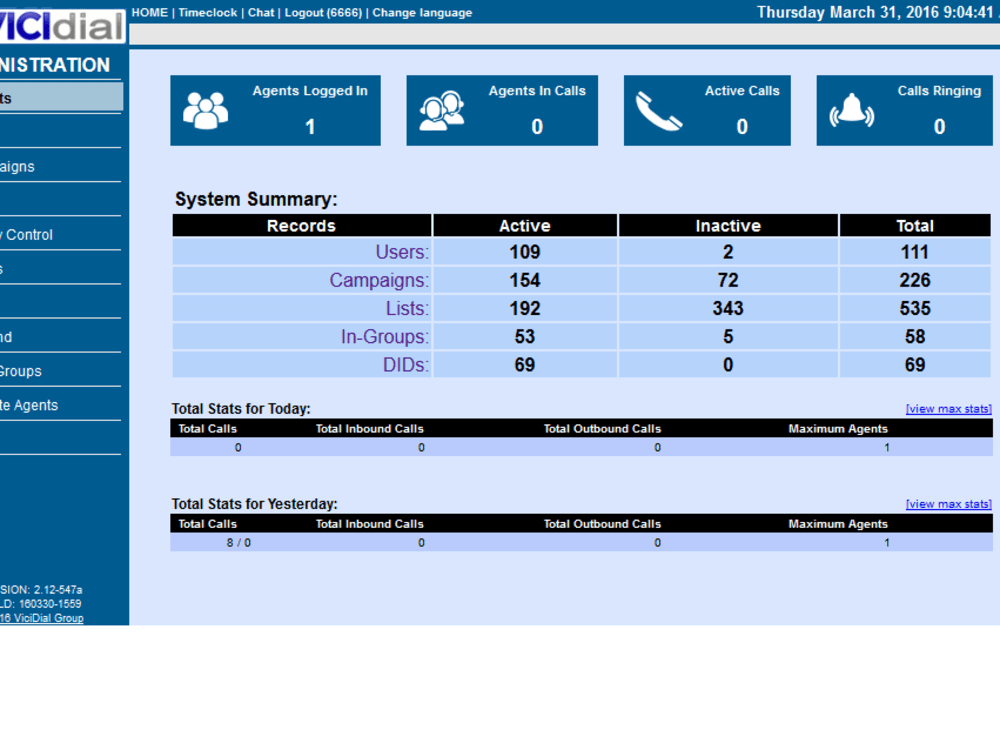Open the Lists records link
The width and height of the screenshot is (1000, 750).
407,308
